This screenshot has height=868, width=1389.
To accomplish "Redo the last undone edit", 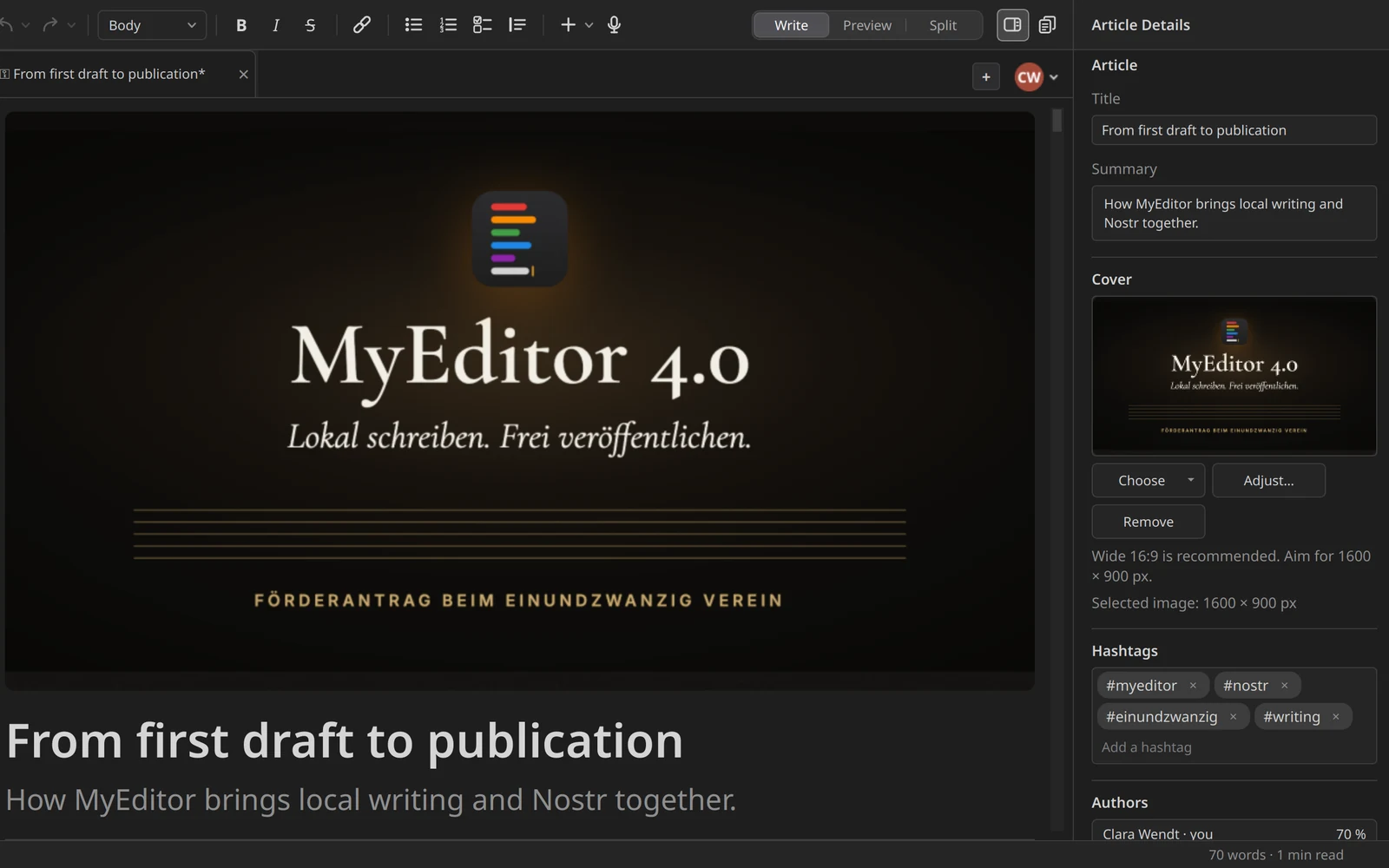I will (50, 25).
